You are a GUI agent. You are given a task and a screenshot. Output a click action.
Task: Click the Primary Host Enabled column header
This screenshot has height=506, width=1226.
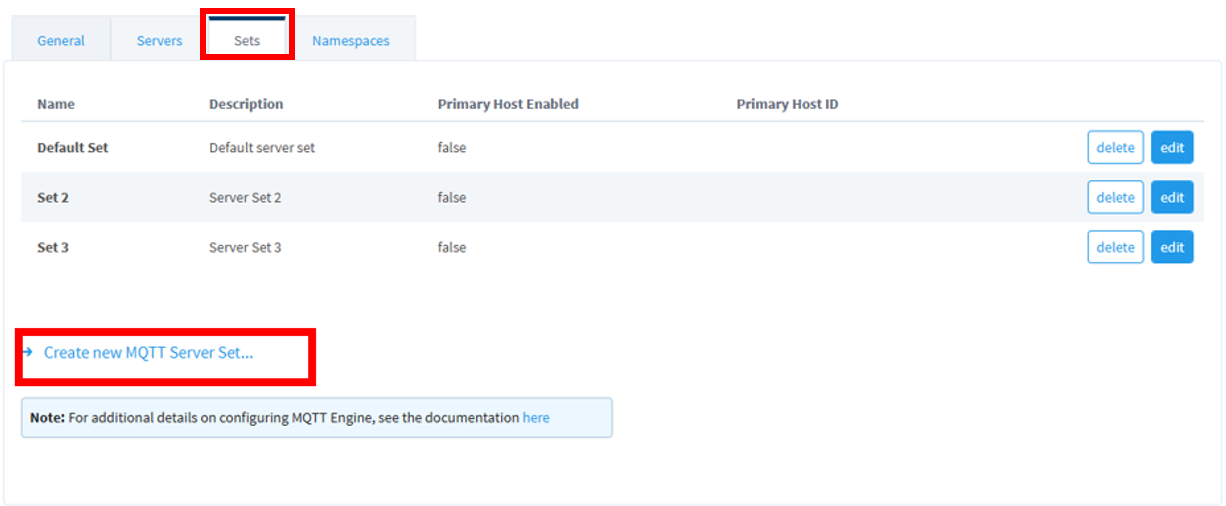(x=508, y=104)
